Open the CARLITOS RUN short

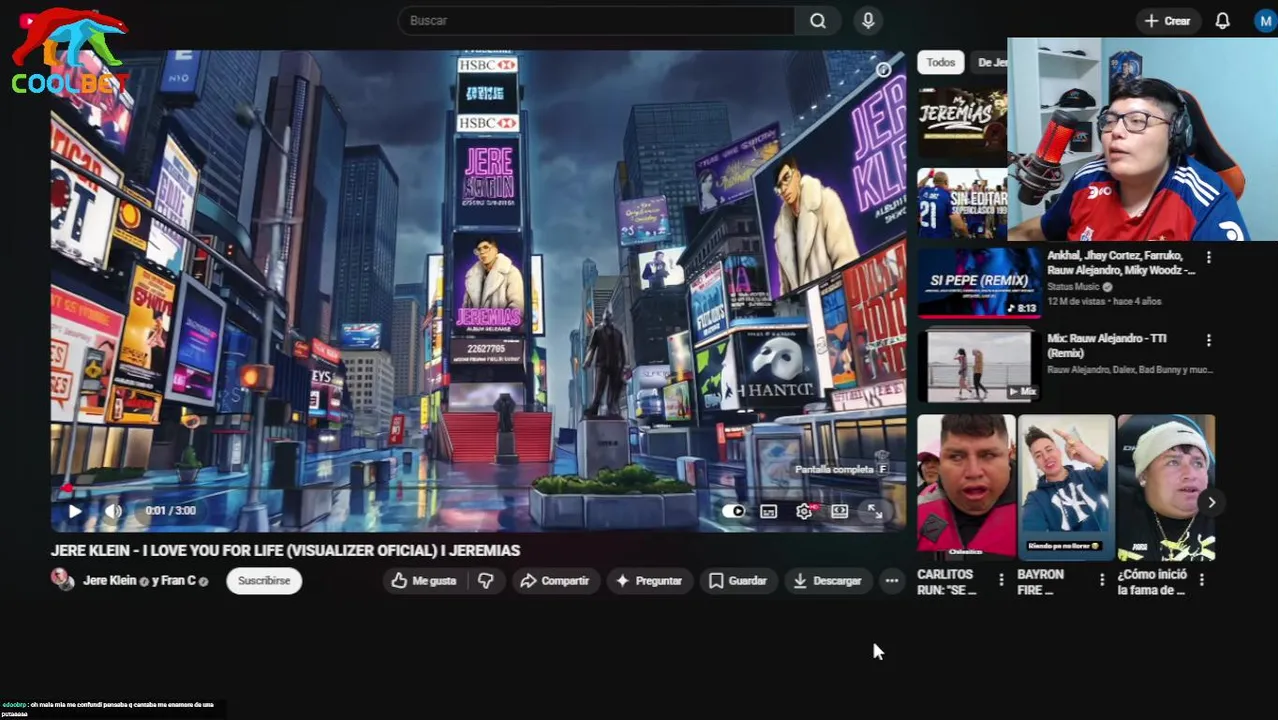tap(966, 487)
